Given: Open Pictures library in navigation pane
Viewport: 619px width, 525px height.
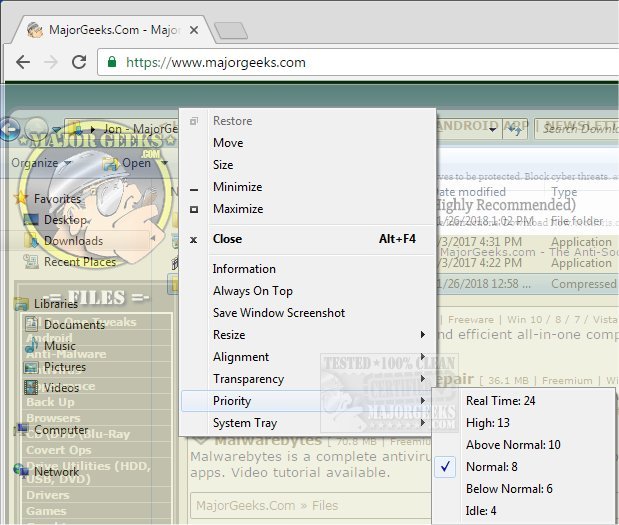Looking at the screenshot, I should pyautogui.click(x=65, y=367).
